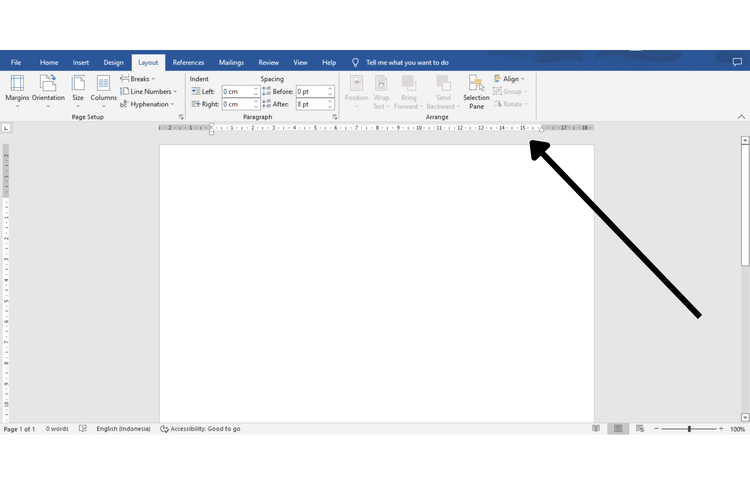Click the 0 words counter
Image resolution: width=750 pixels, height=500 pixels.
point(57,429)
